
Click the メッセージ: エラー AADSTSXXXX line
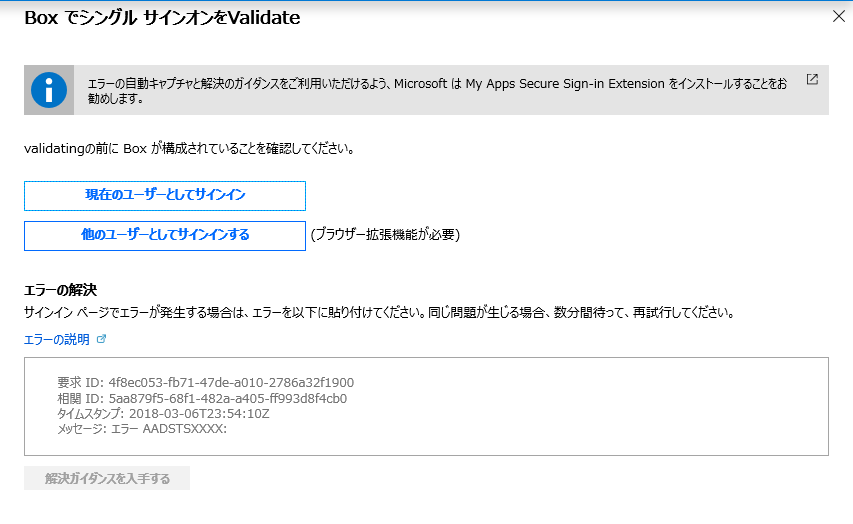click(x=142, y=429)
